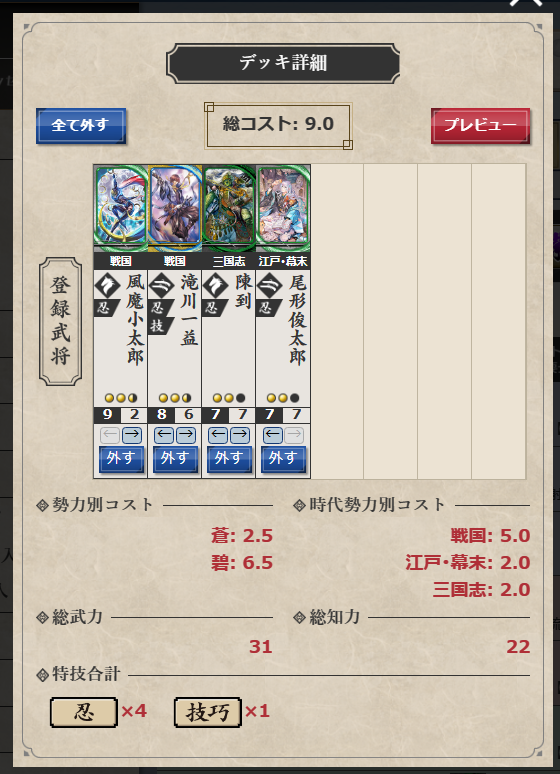Remove 滝川一益 from the deck
Screen dimensions: 560x774
click(x=175, y=459)
